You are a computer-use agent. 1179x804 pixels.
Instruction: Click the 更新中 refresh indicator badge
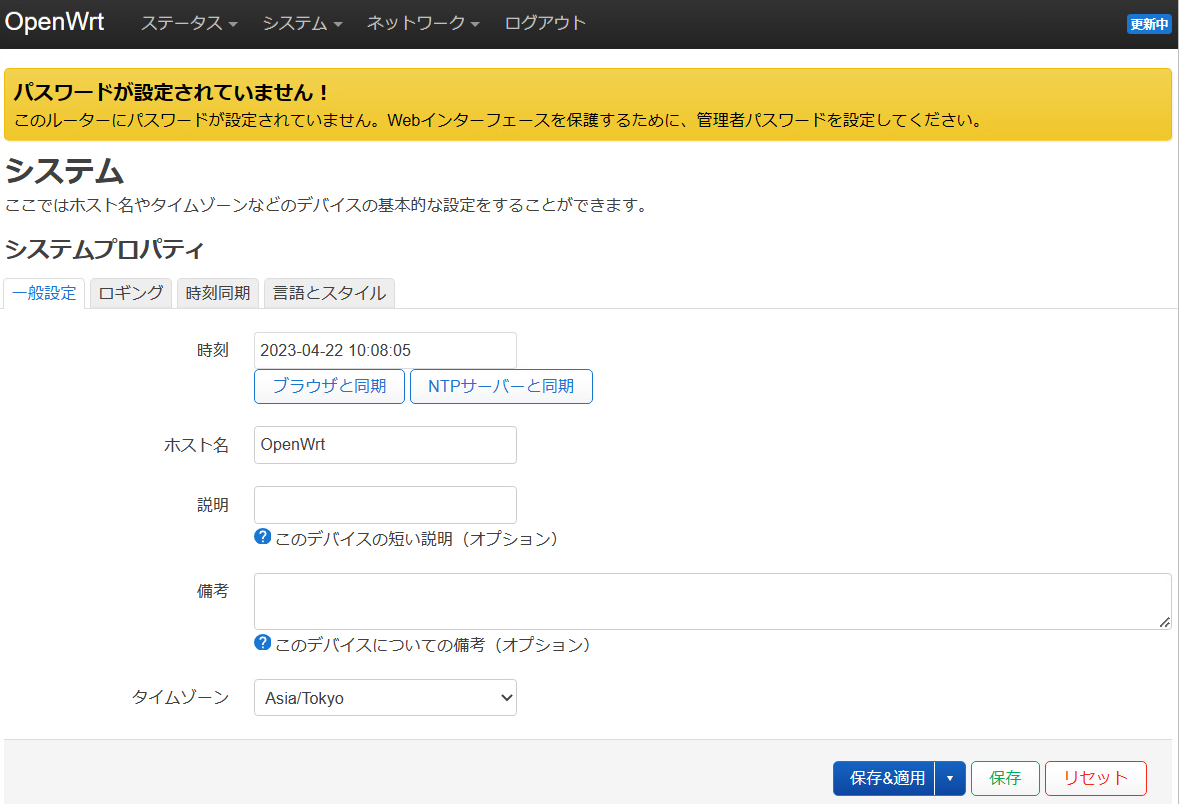pos(1149,24)
